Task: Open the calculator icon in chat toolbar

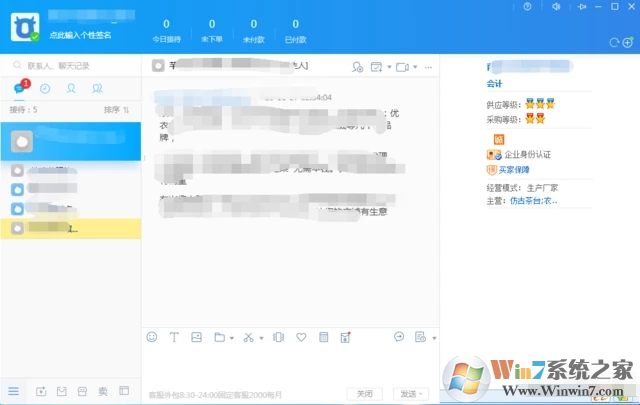Action: [324, 337]
